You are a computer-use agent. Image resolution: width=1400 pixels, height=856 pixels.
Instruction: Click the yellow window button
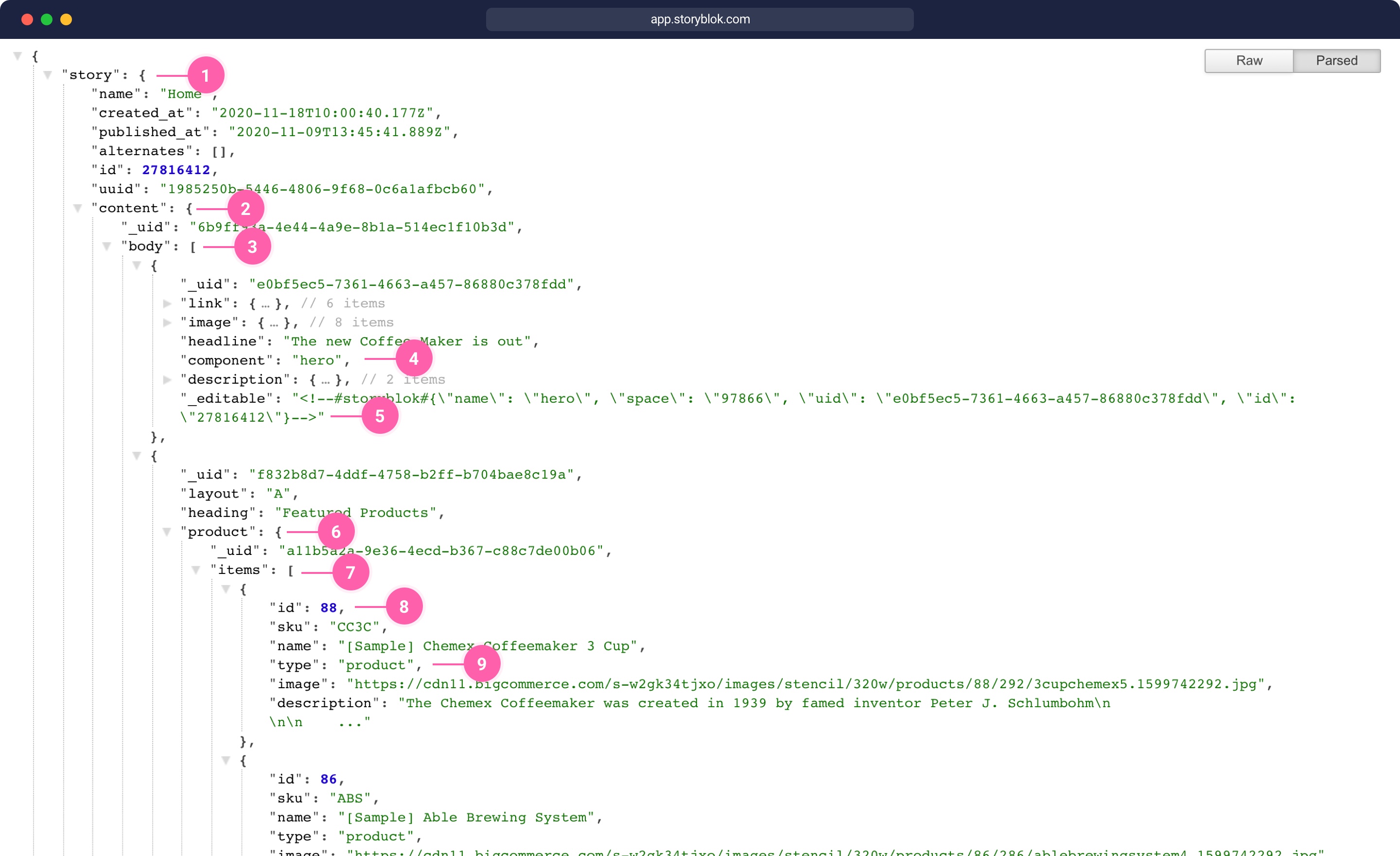click(66, 19)
